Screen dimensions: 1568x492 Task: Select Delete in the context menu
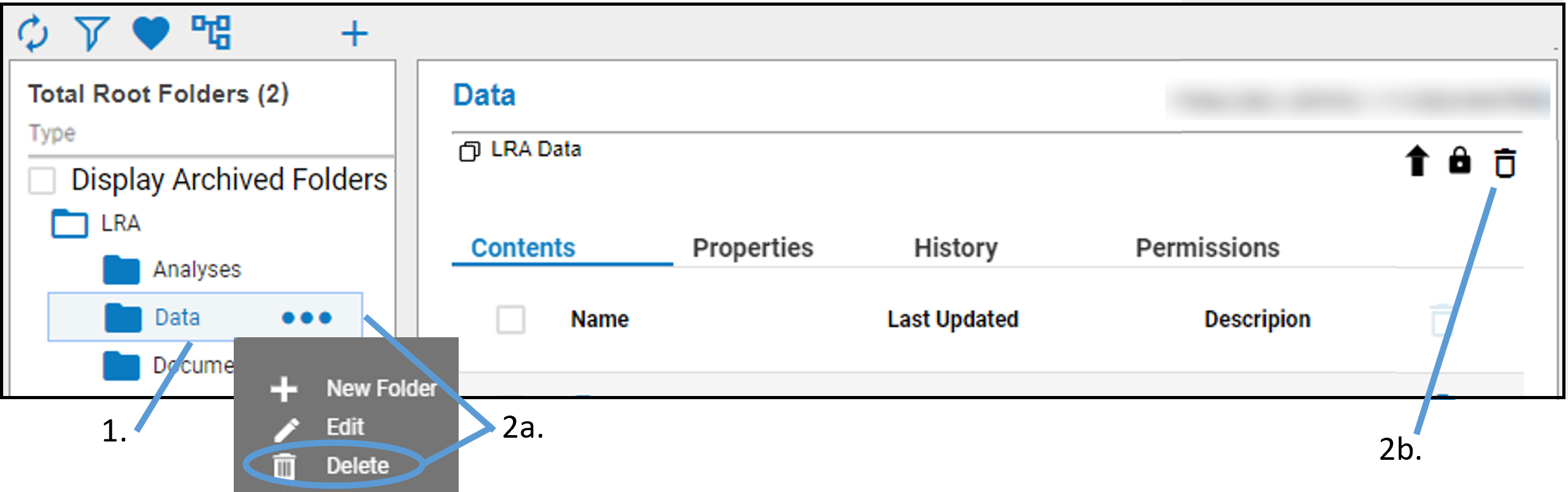[x=357, y=466]
